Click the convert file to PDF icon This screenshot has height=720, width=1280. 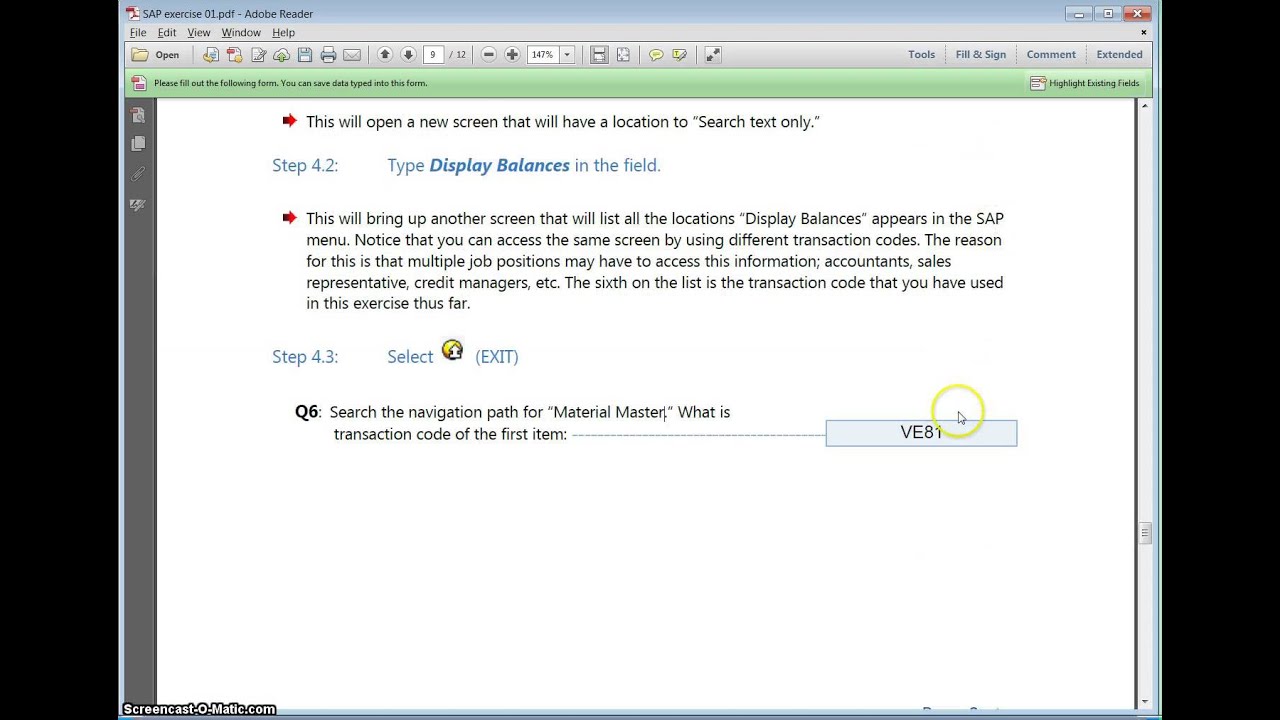pyautogui.click(x=211, y=55)
